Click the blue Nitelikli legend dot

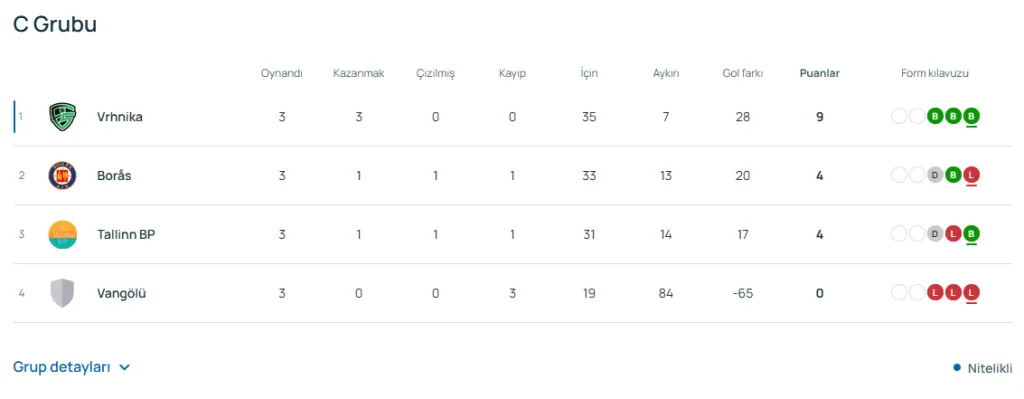[x=957, y=368]
